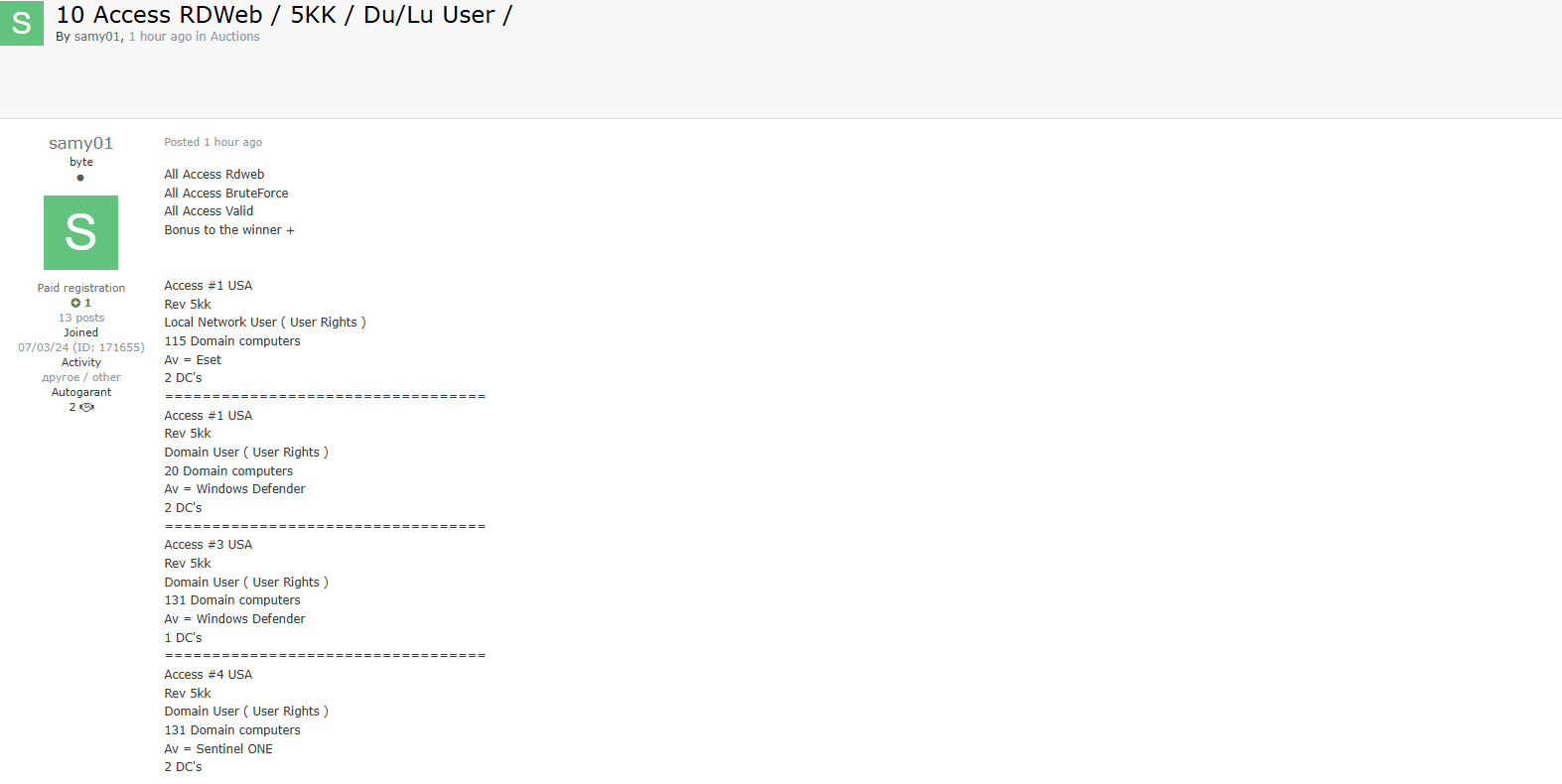Click the 'Bonus to the winner +' line
The width and height of the screenshot is (1562, 784).
(x=229, y=230)
